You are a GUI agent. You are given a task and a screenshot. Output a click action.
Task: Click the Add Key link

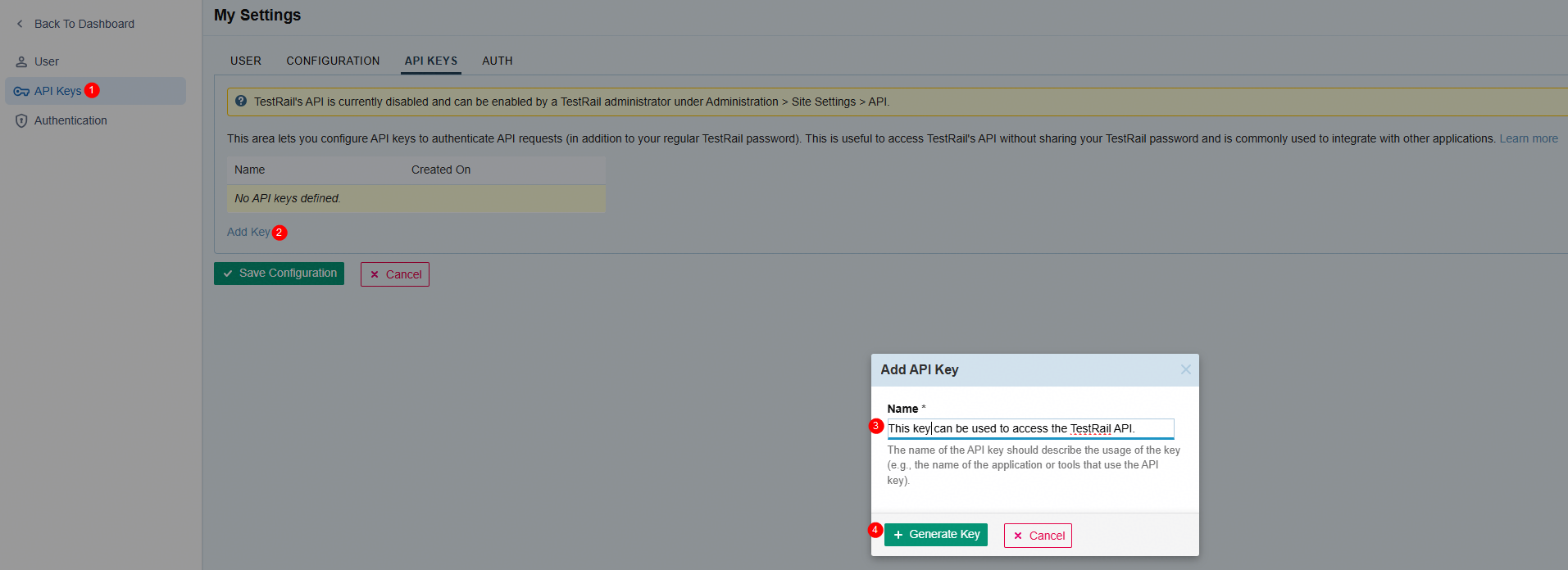click(248, 232)
